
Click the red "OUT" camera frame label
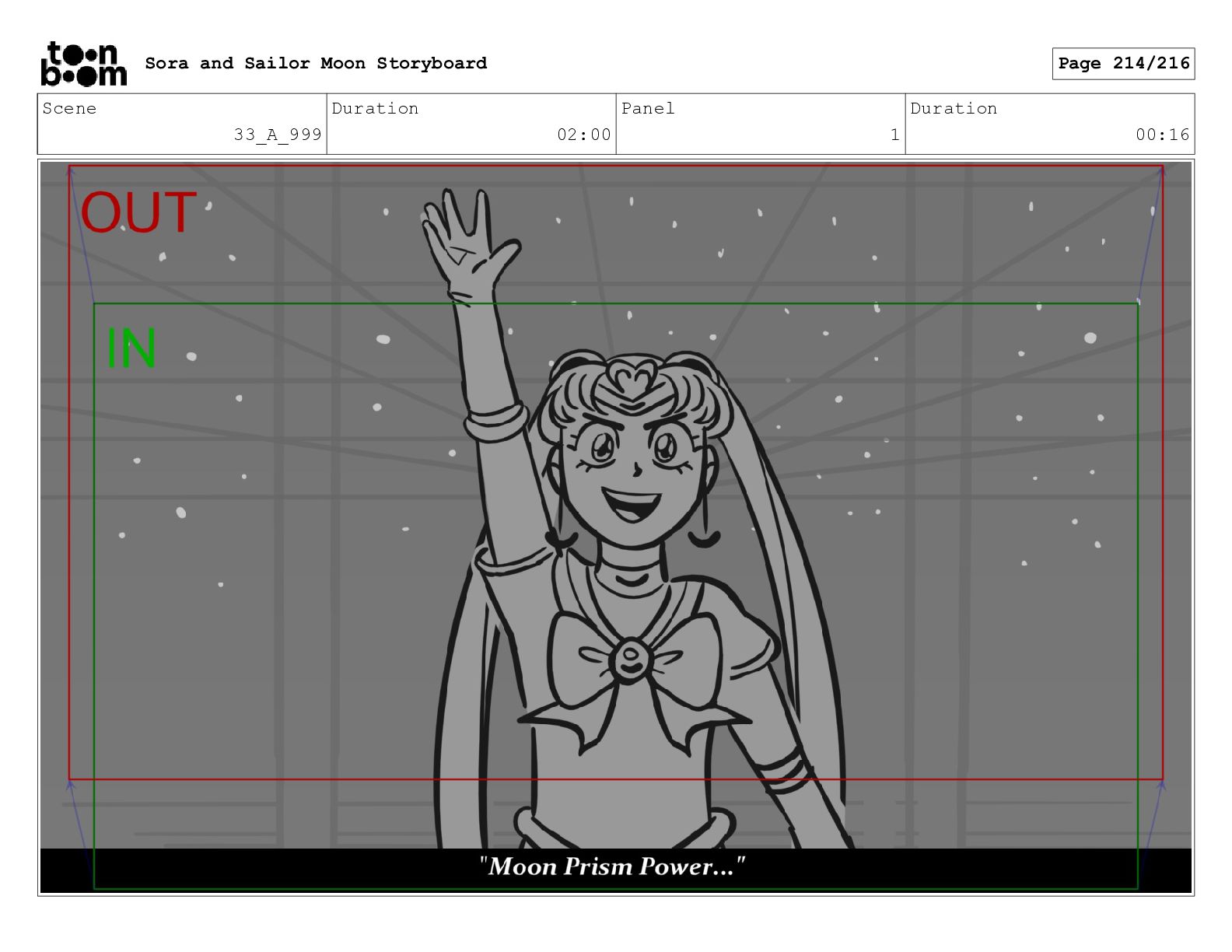(138, 212)
